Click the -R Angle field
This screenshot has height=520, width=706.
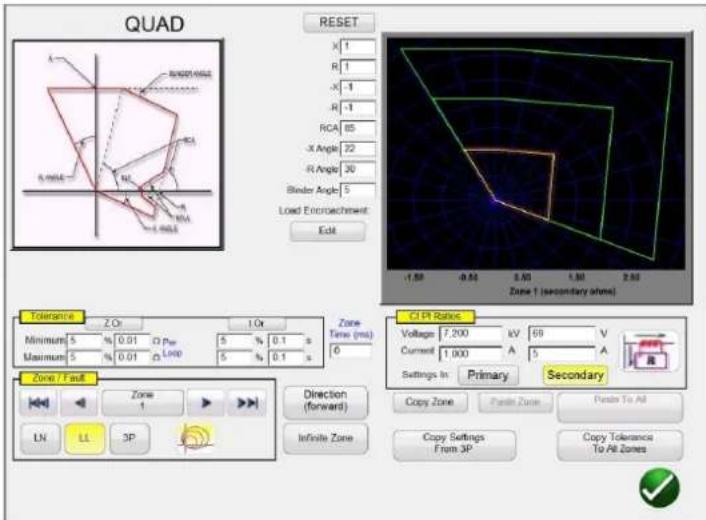coord(358,170)
